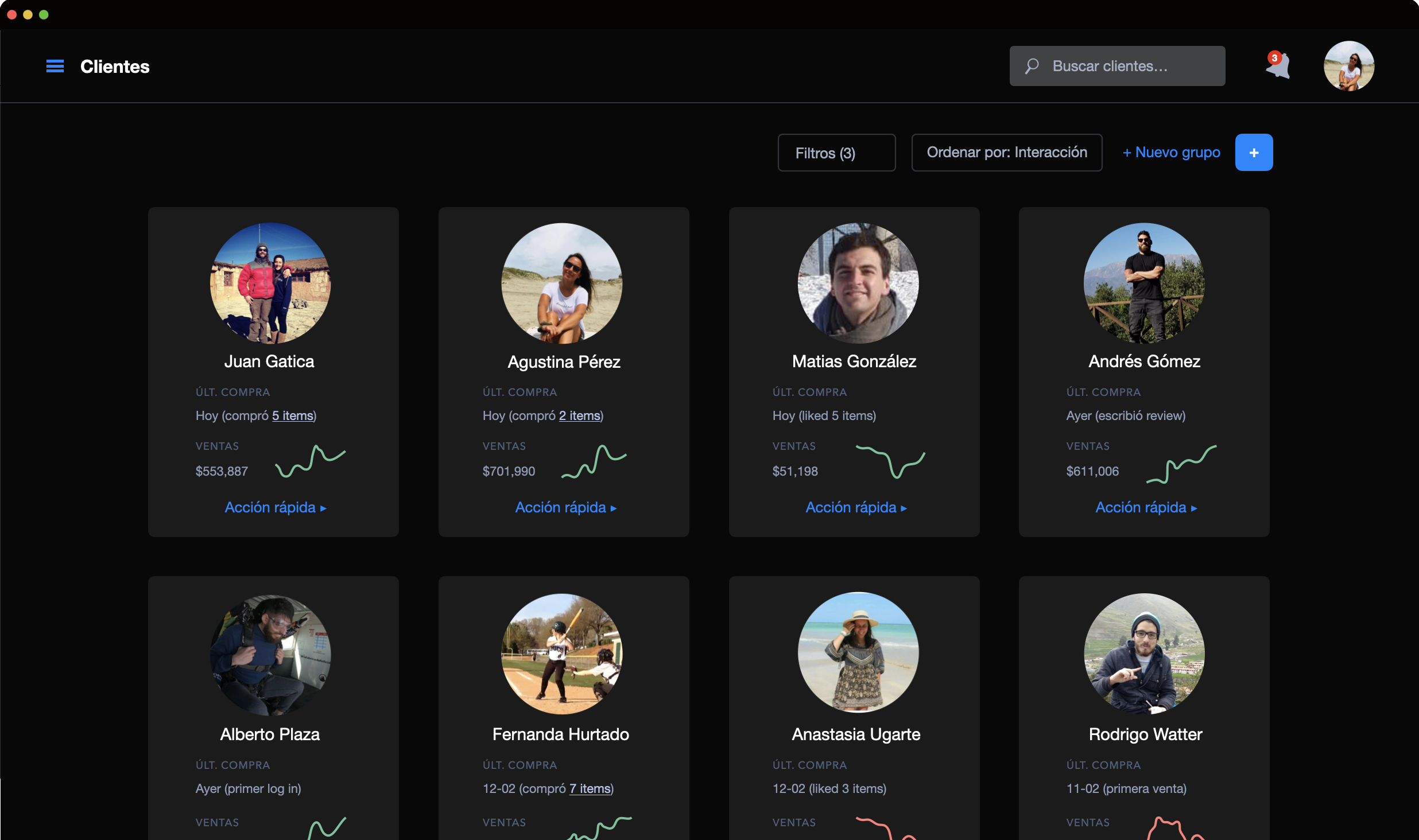The image size is (1419, 840).
Task: Click the Clientes page title
Action: click(x=115, y=67)
